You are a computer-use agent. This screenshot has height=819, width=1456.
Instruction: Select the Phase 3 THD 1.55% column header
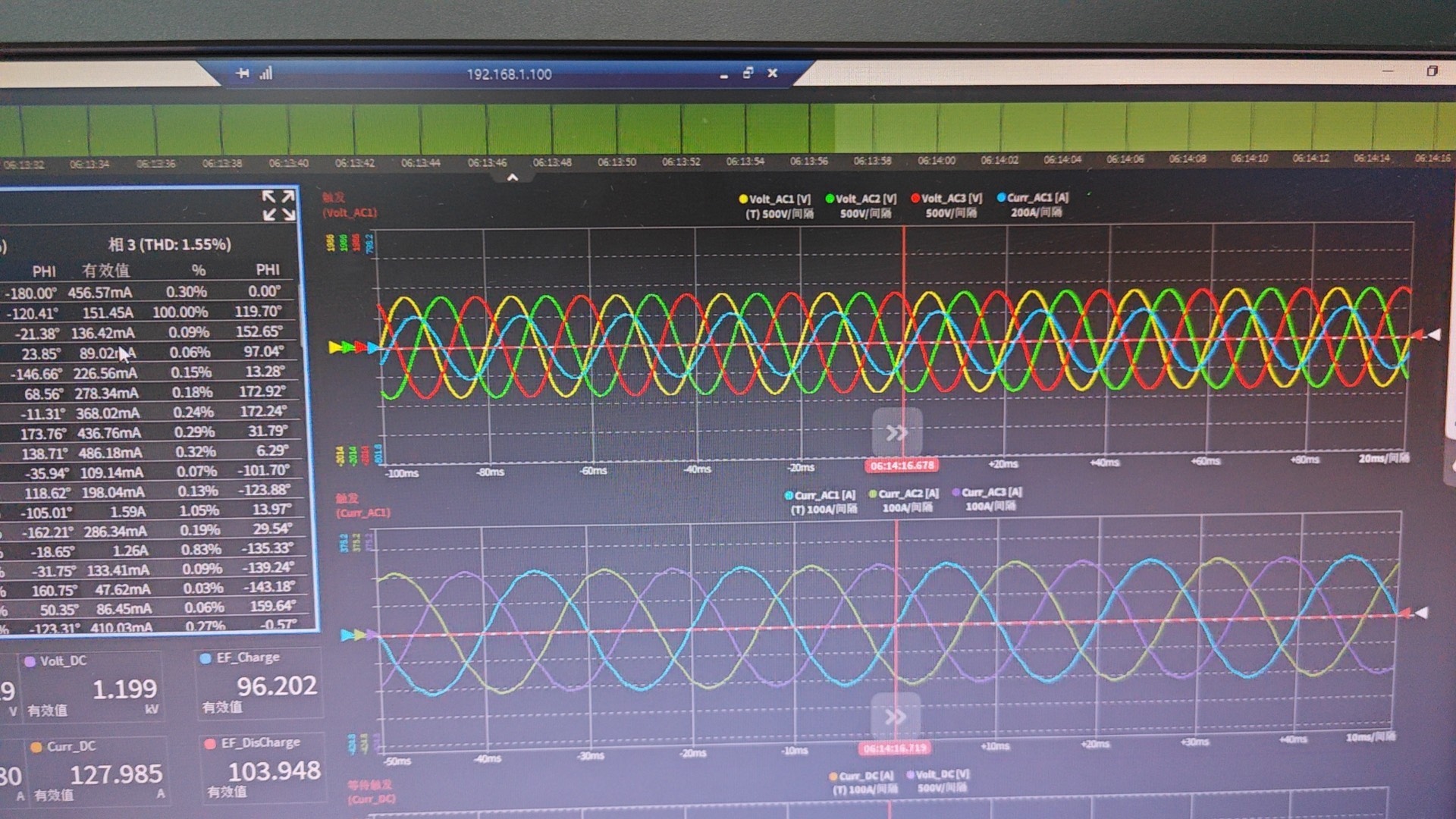[x=169, y=244]
